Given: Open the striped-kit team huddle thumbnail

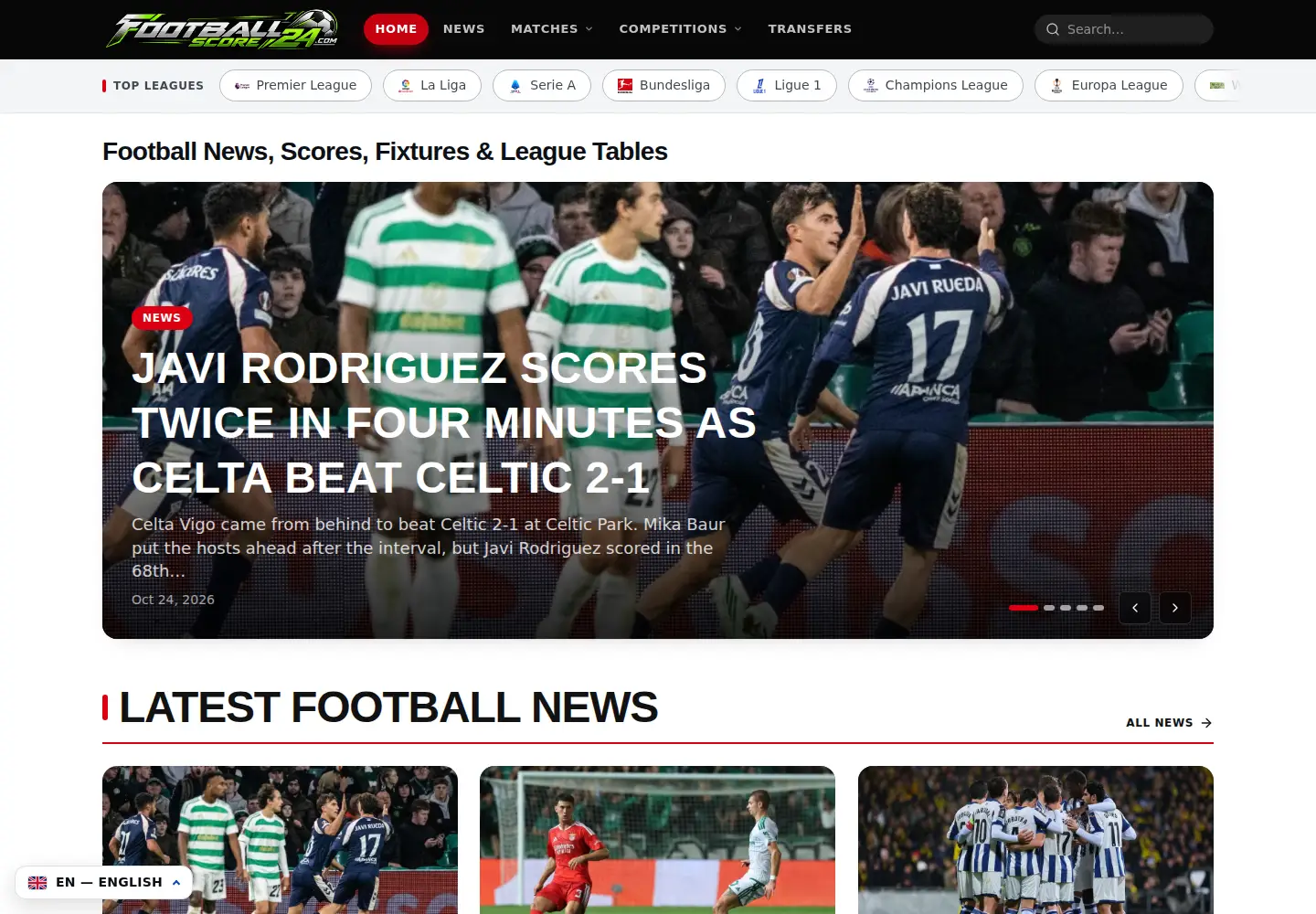Looking at the screenshot, I should click(x=1035, y=840).
